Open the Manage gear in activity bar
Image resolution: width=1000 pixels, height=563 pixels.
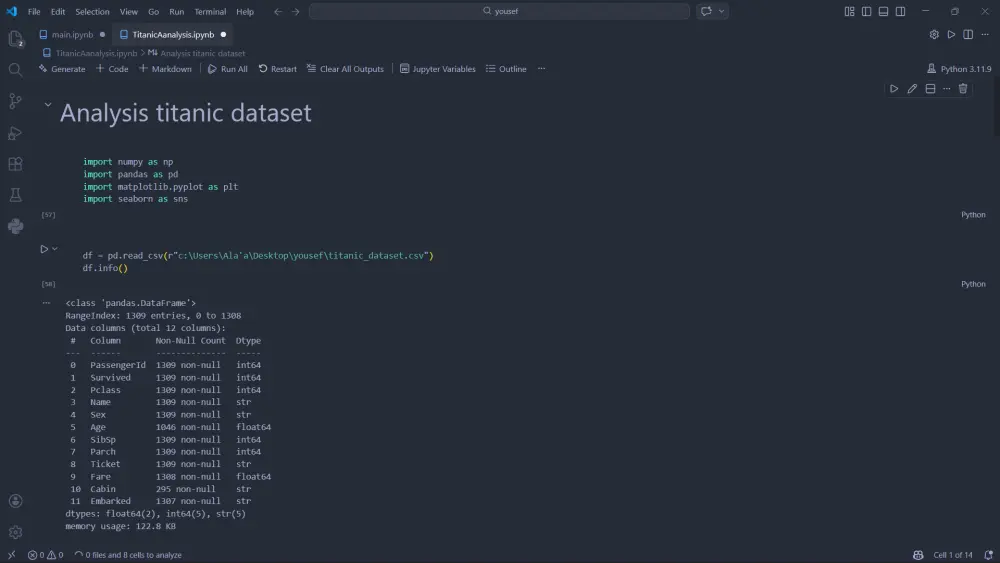pos(15,532)
